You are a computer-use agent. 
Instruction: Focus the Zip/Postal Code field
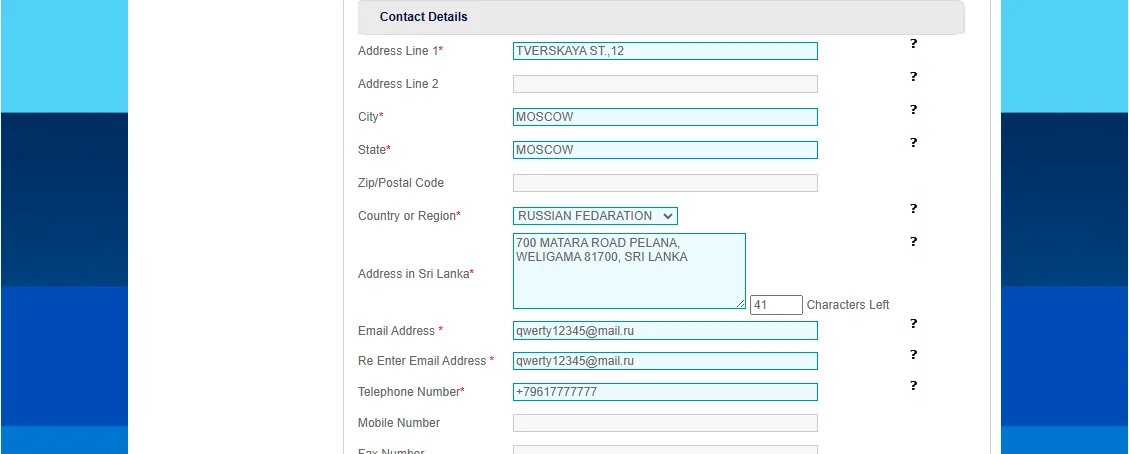(x=665, y=183)
